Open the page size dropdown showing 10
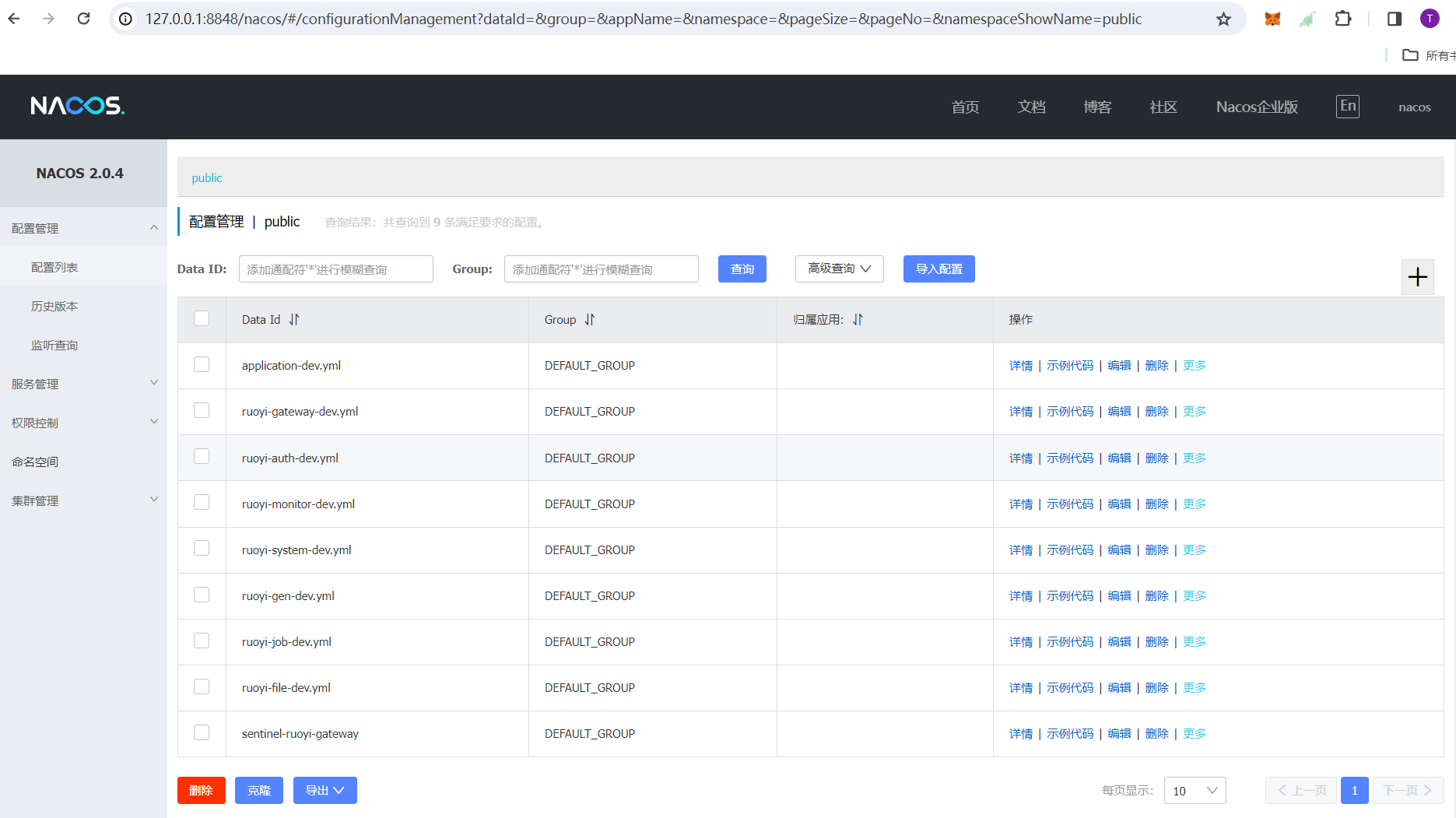Screen dimensions: 1456x818 (x=1195, y=791)
